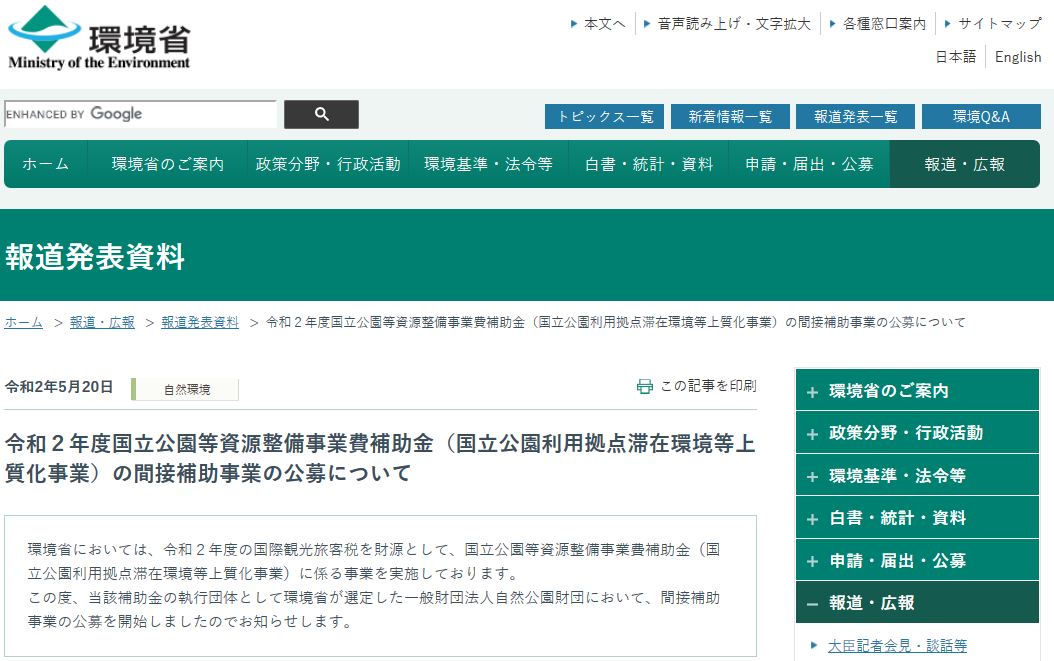The width and height of the screenshot is (1054, 661).
Task: Focus the Google custom search field
Action: (x=140, y=115)
